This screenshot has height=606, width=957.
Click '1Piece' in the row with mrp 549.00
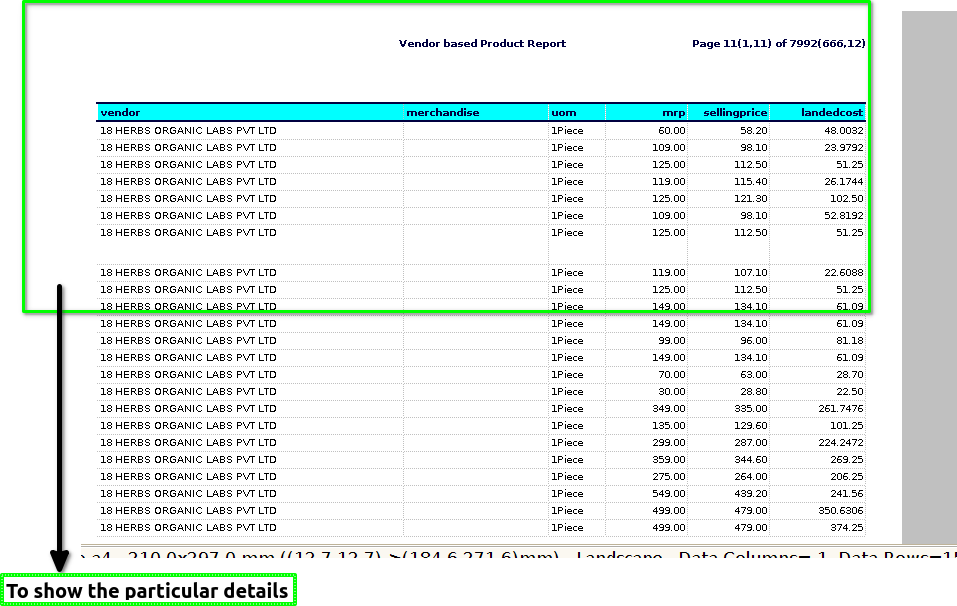567,494
